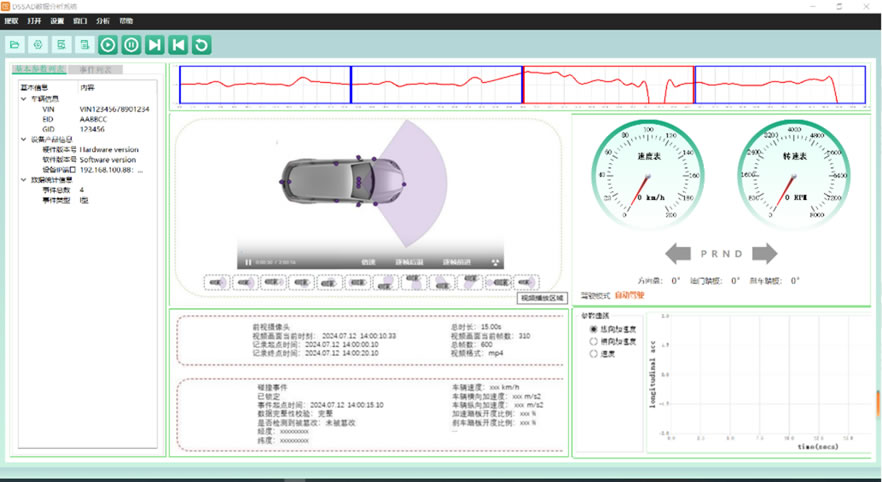Pause playback using green toolbar pause button

(132, 44)
